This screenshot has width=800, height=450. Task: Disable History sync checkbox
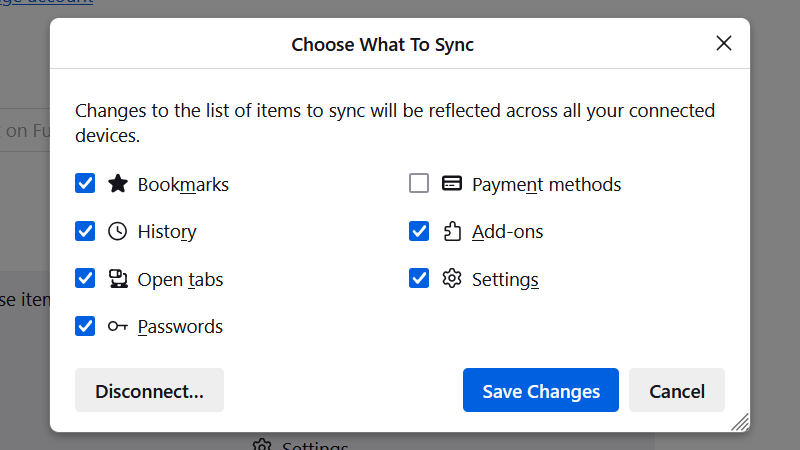click(x=85, y=231)
